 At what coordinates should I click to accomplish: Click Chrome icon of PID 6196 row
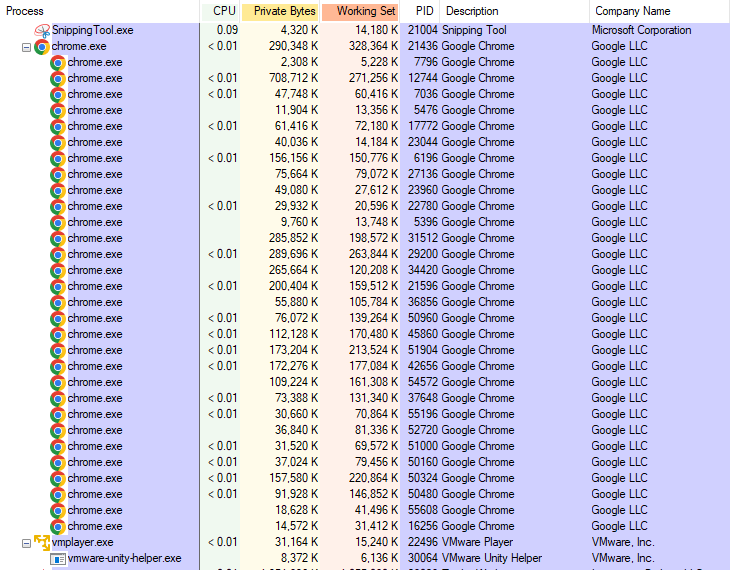(58, 159)
